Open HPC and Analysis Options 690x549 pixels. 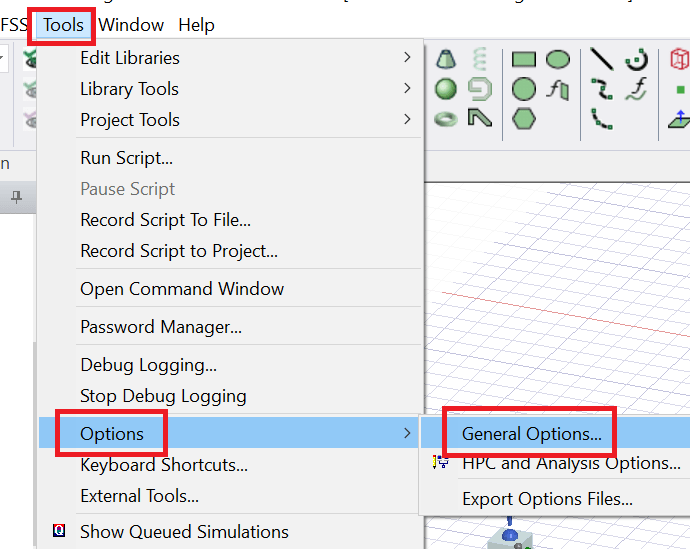click(570, 463)
